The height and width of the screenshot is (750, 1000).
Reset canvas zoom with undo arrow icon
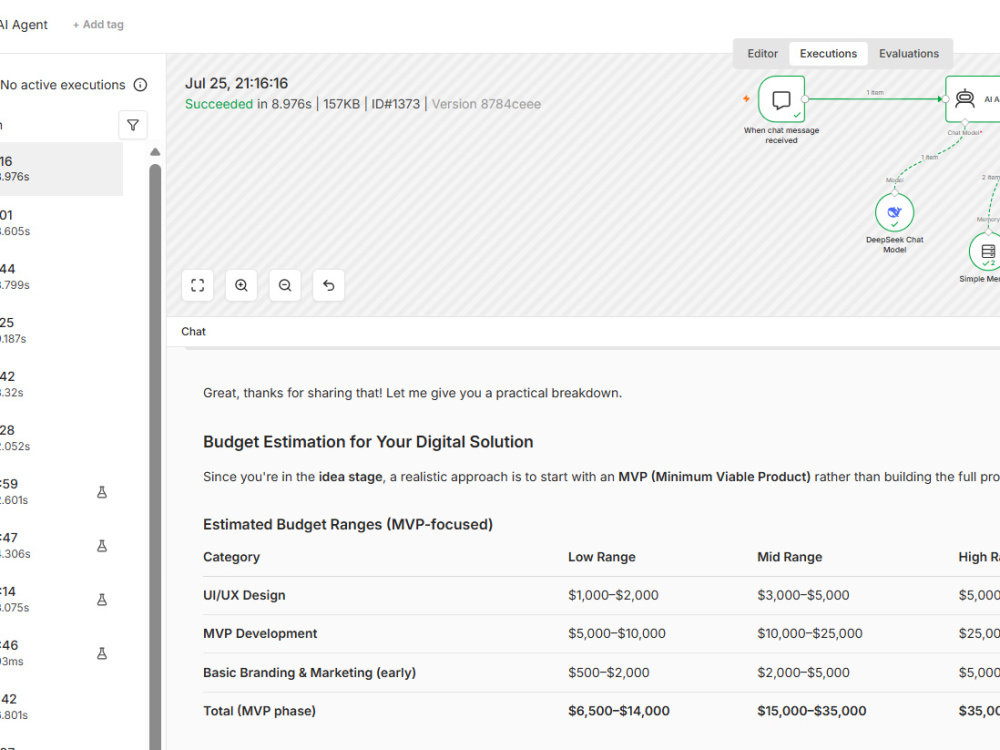(x=328, y=285)
